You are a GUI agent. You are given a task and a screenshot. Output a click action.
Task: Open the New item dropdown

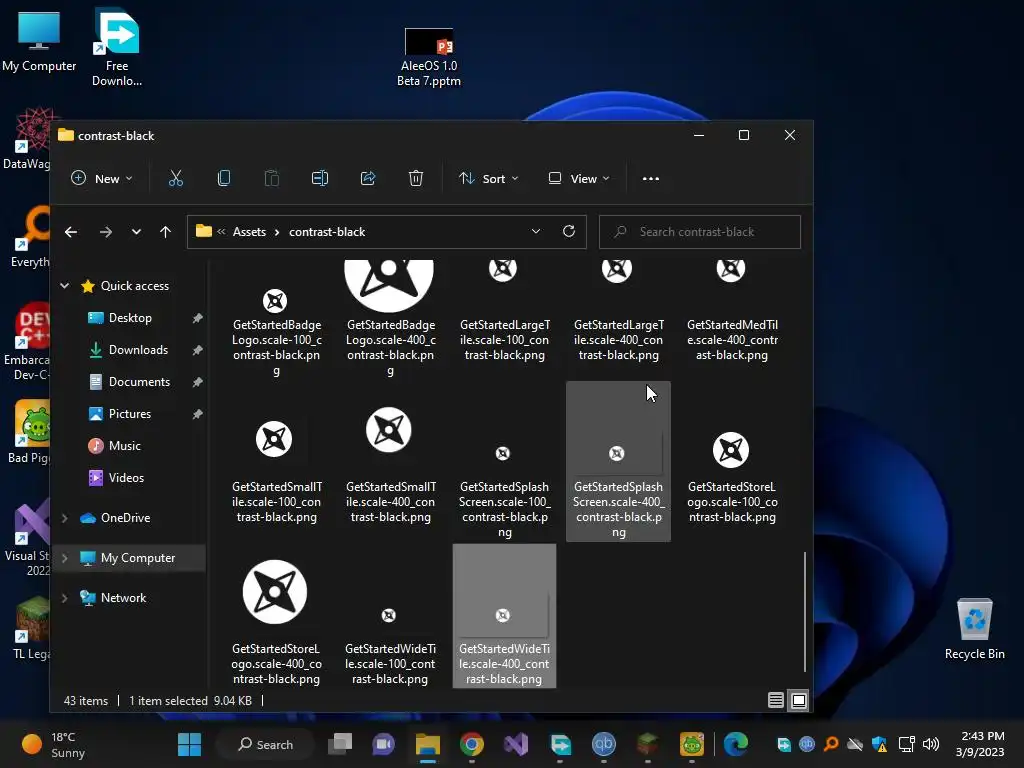point(101,178)
